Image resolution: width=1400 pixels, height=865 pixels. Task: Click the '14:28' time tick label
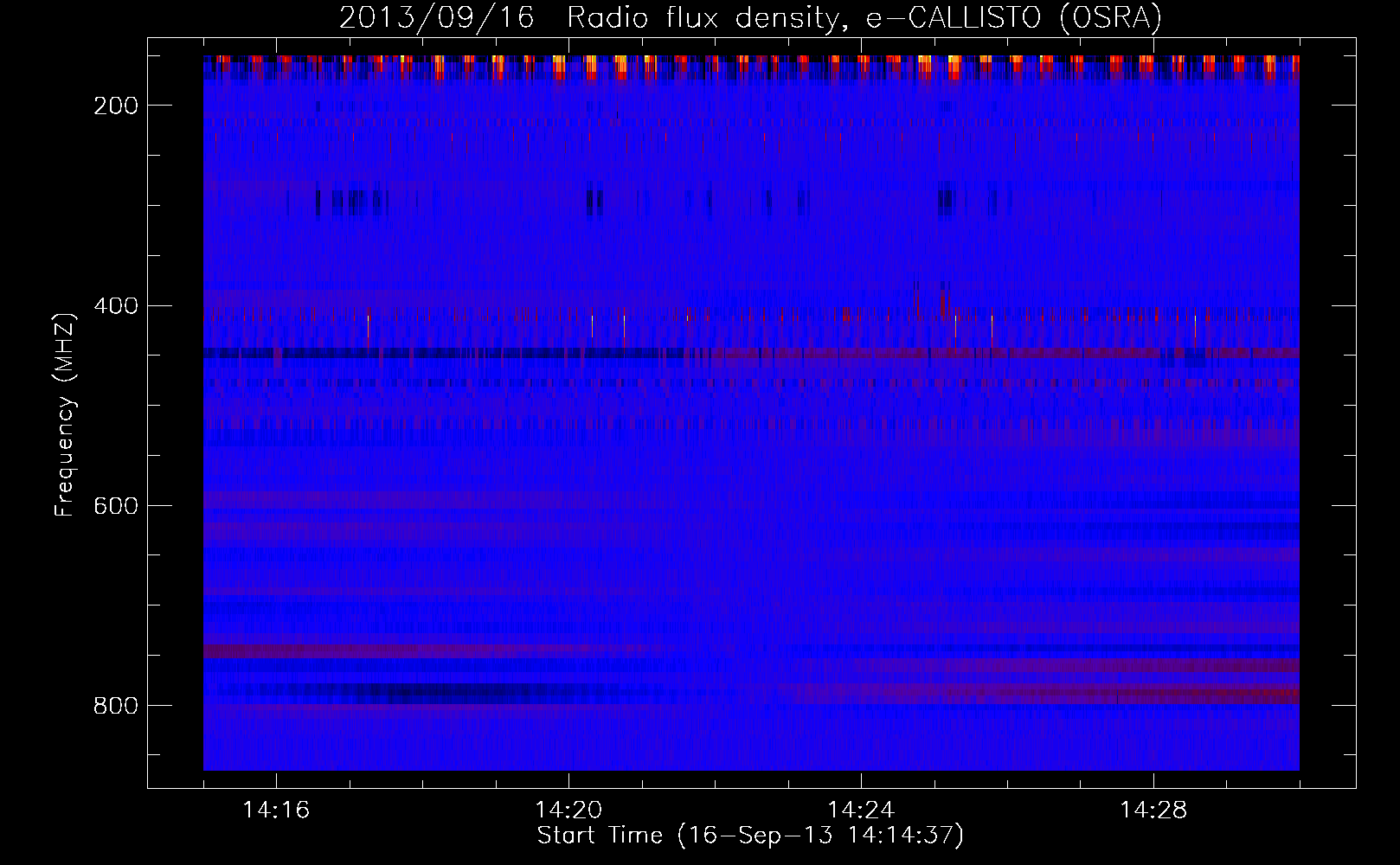[x=1153, y=811]
